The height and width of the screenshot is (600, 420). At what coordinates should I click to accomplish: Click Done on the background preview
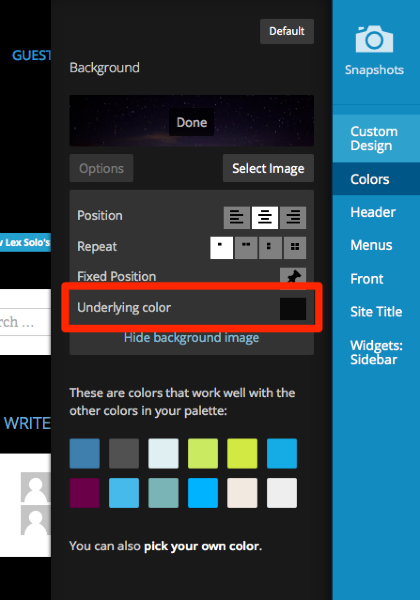point(192,122)
